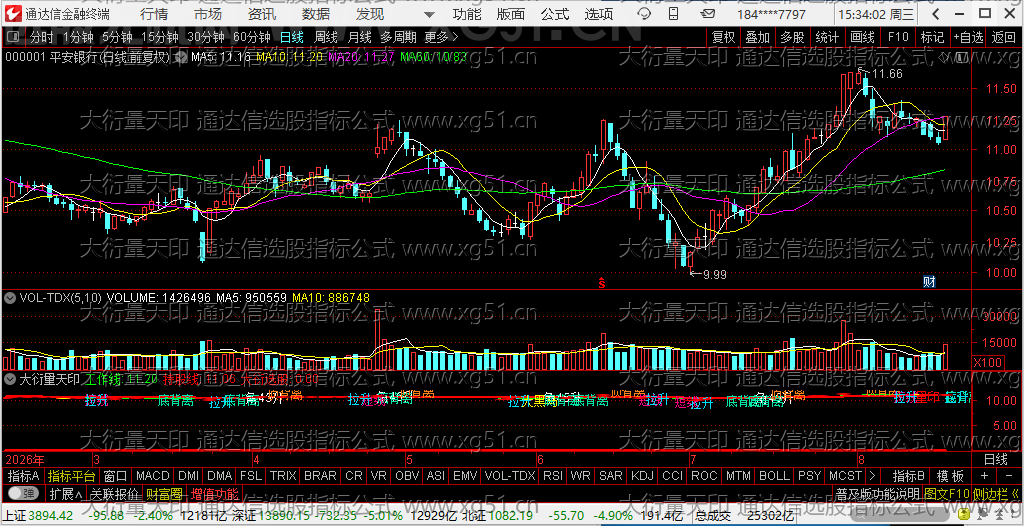
Task: Open the 选项 menu
Action: (600, 14)
